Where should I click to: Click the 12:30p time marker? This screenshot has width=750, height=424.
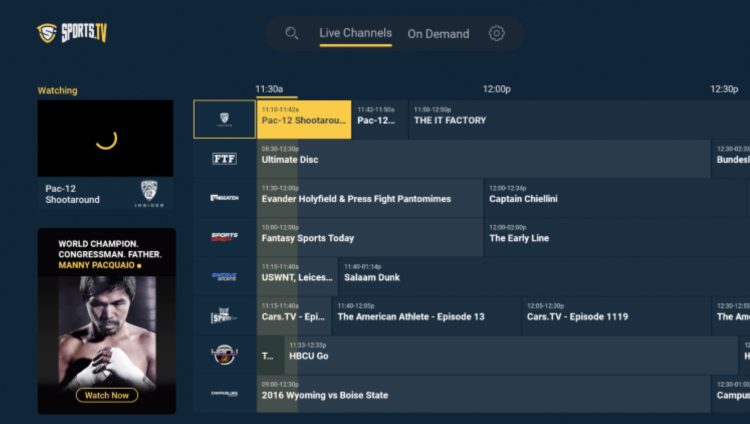click(724, 89)
